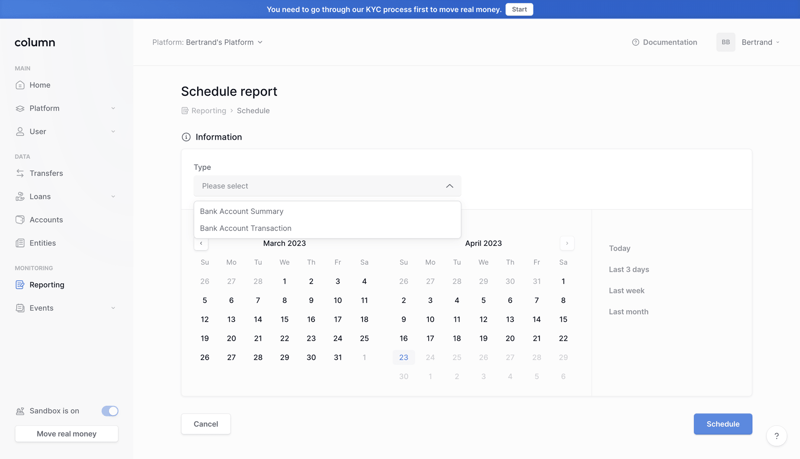The width and height of the screenshot is (800, 459).
Task: Go to previous month in calendar
Action: pyautogui.click(x=201, y=243)
